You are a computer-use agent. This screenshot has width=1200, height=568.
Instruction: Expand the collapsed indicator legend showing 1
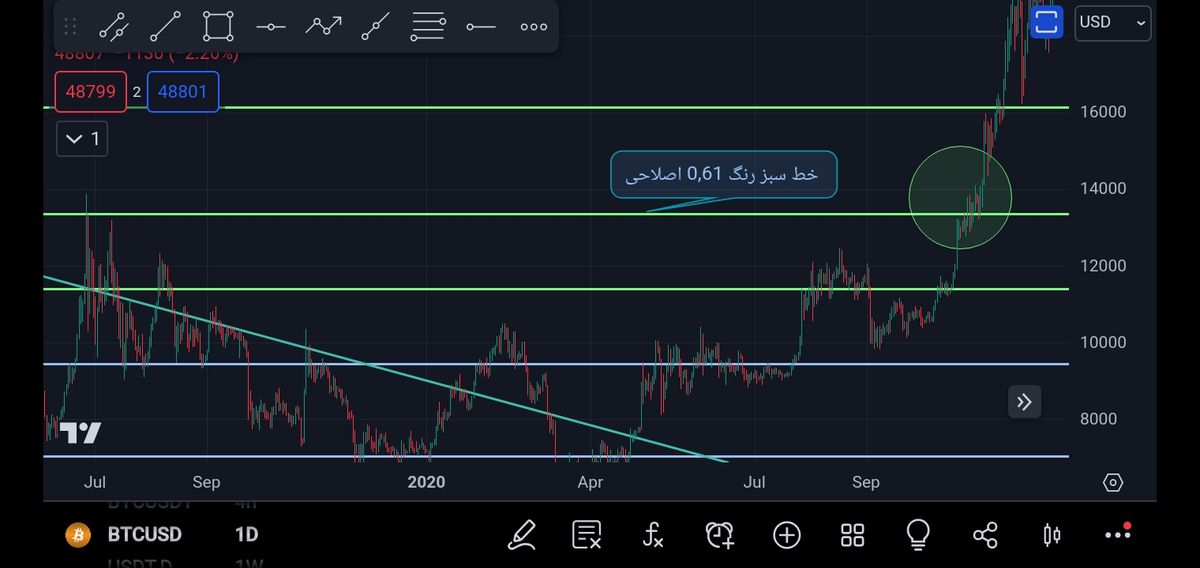coord(82,139)
